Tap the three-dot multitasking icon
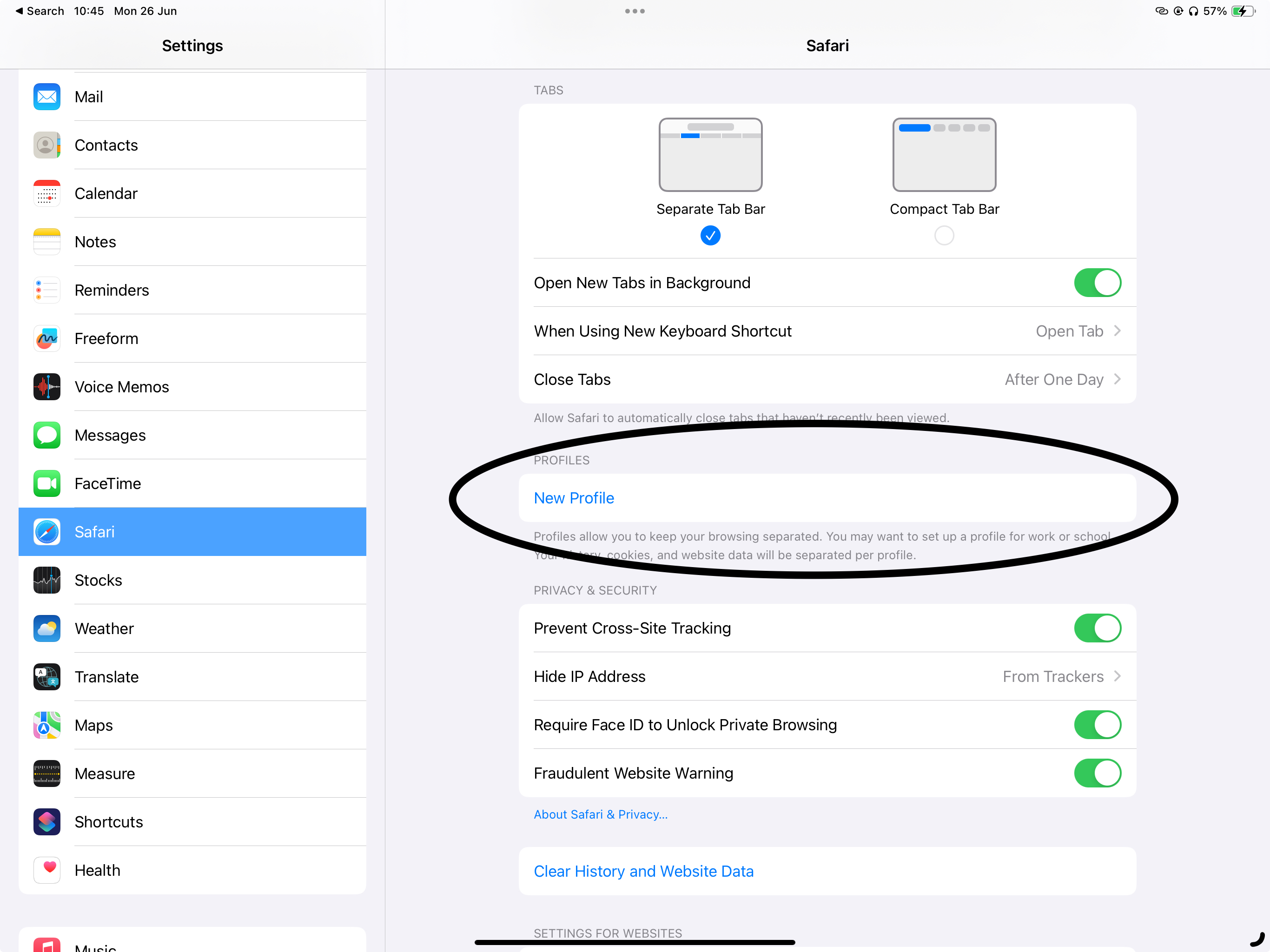 coord(635,11)
